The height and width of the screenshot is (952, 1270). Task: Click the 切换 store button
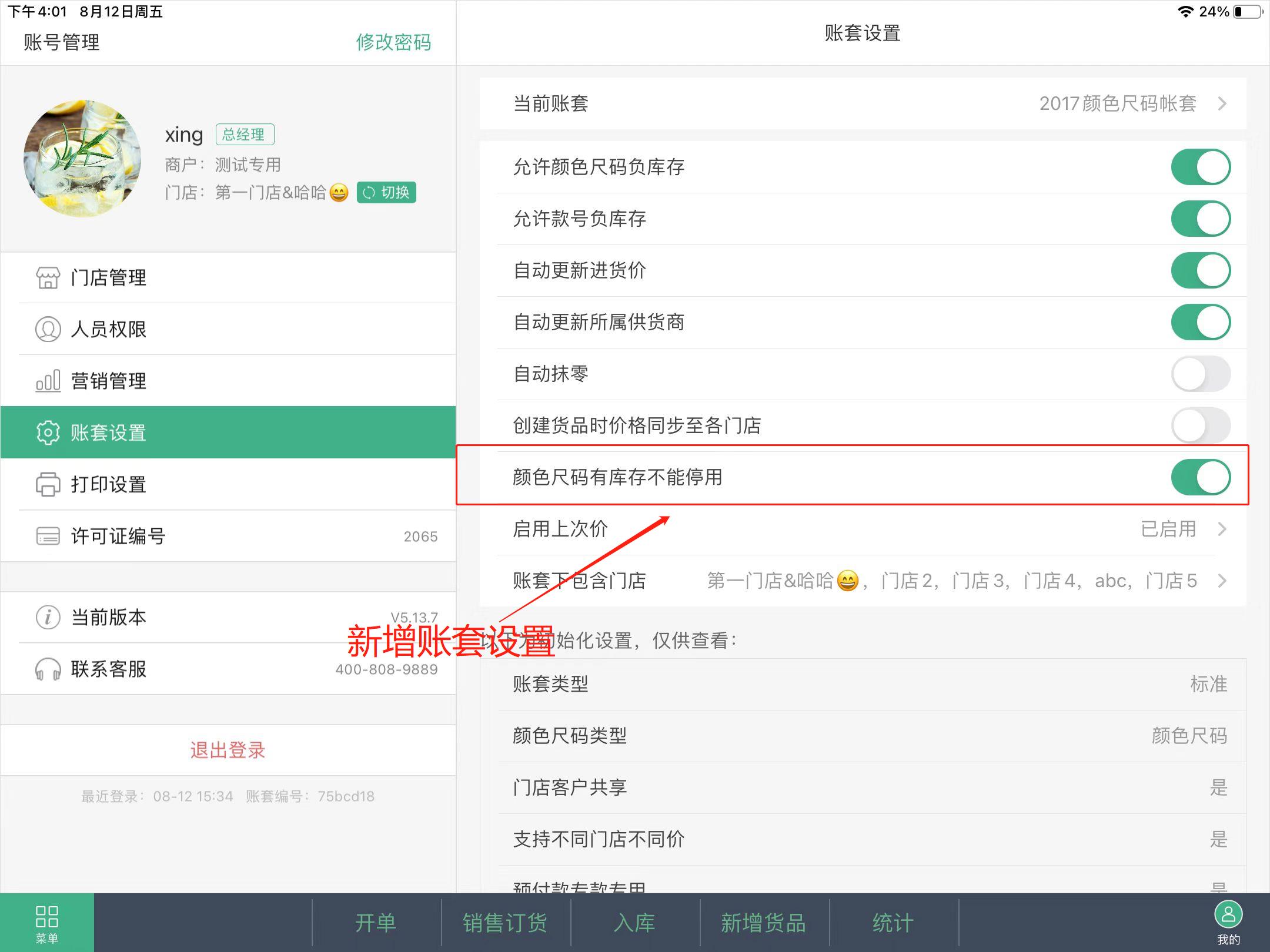(x=386, y=192)
